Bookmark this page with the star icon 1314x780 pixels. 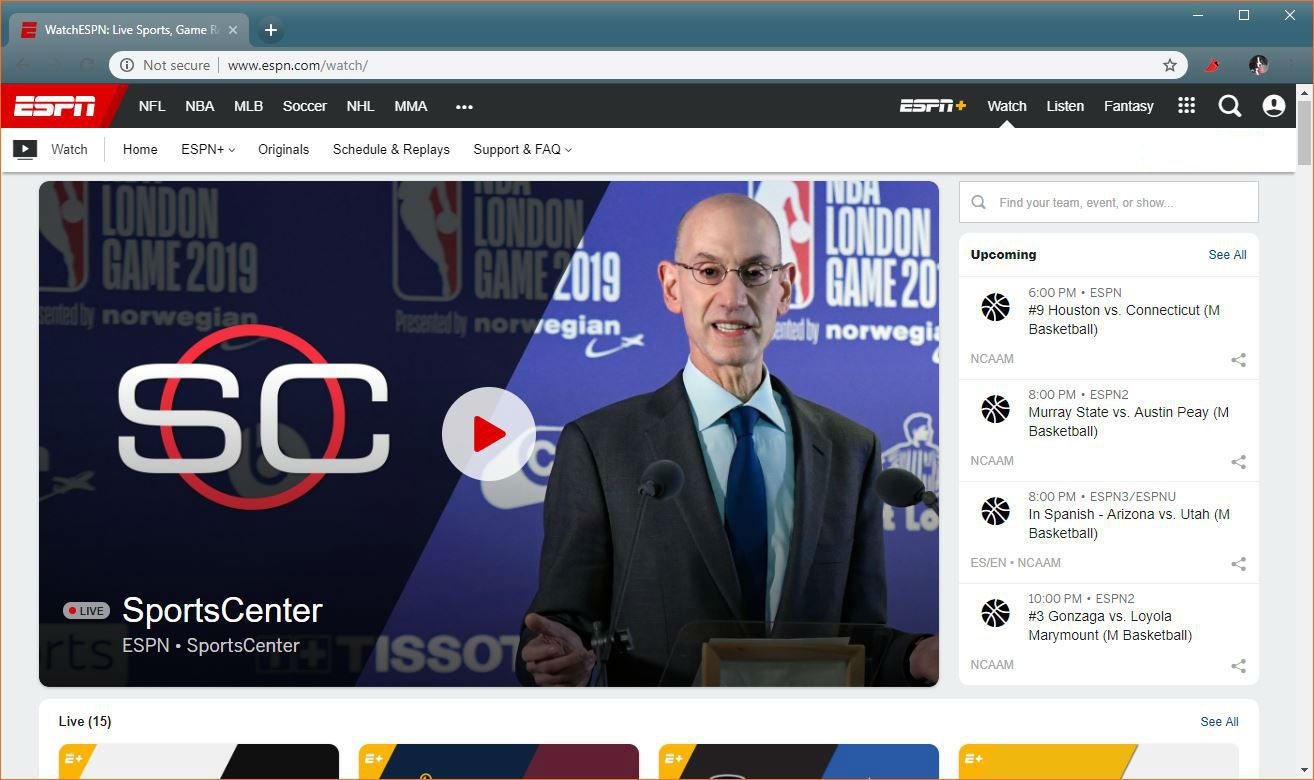pos(1170,65)
